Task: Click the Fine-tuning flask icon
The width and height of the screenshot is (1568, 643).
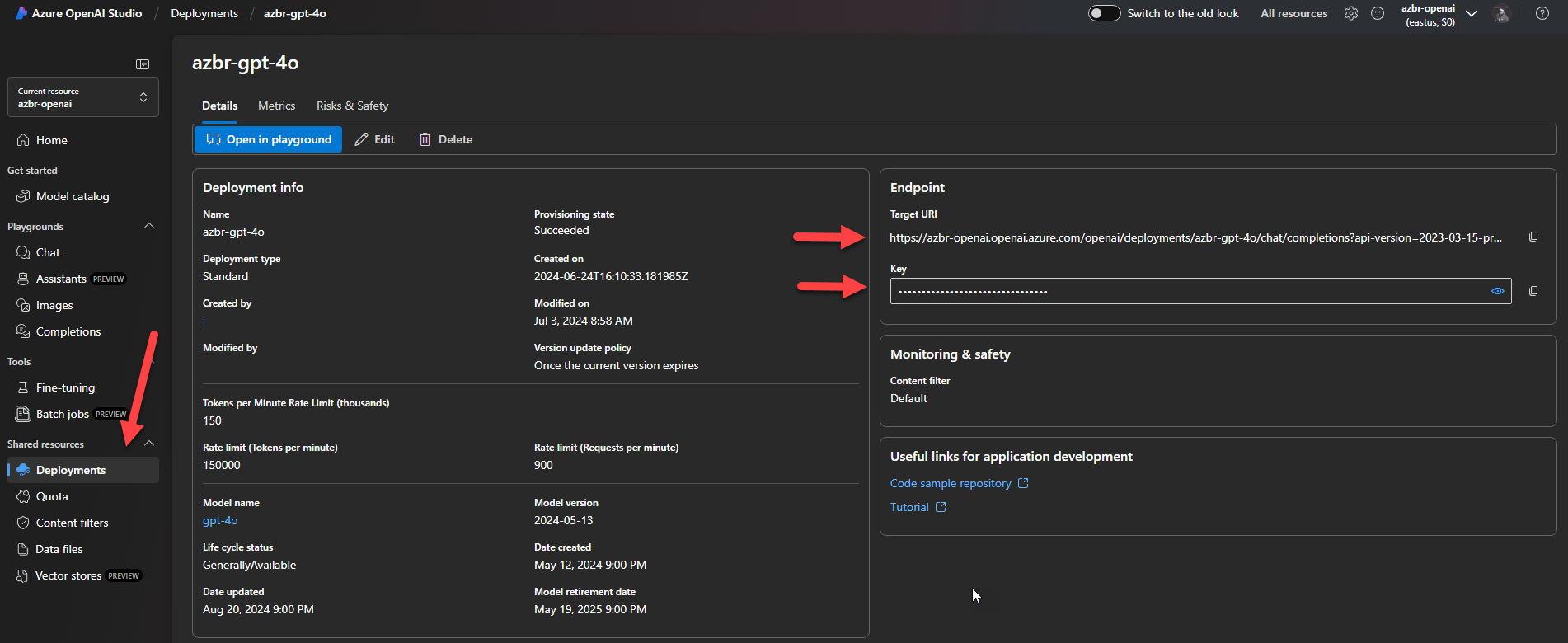Action: pyautogui.click(x=23, y=387)
